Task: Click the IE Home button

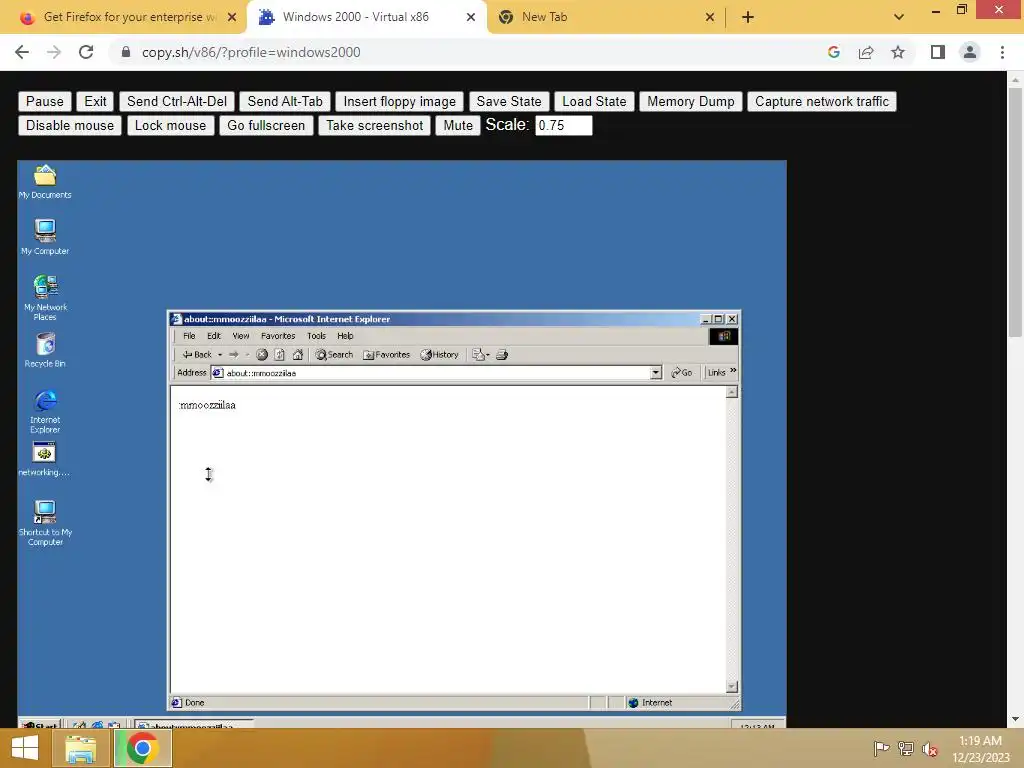Action: point(298,355)
